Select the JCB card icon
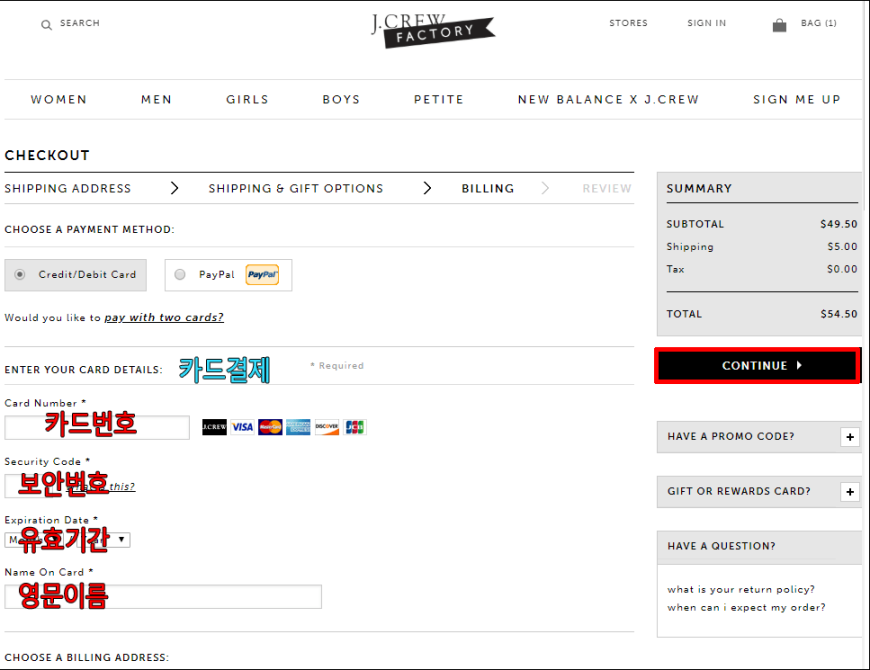Image resolution: width=870 pixels, height=670 pixels. (355, 427)
